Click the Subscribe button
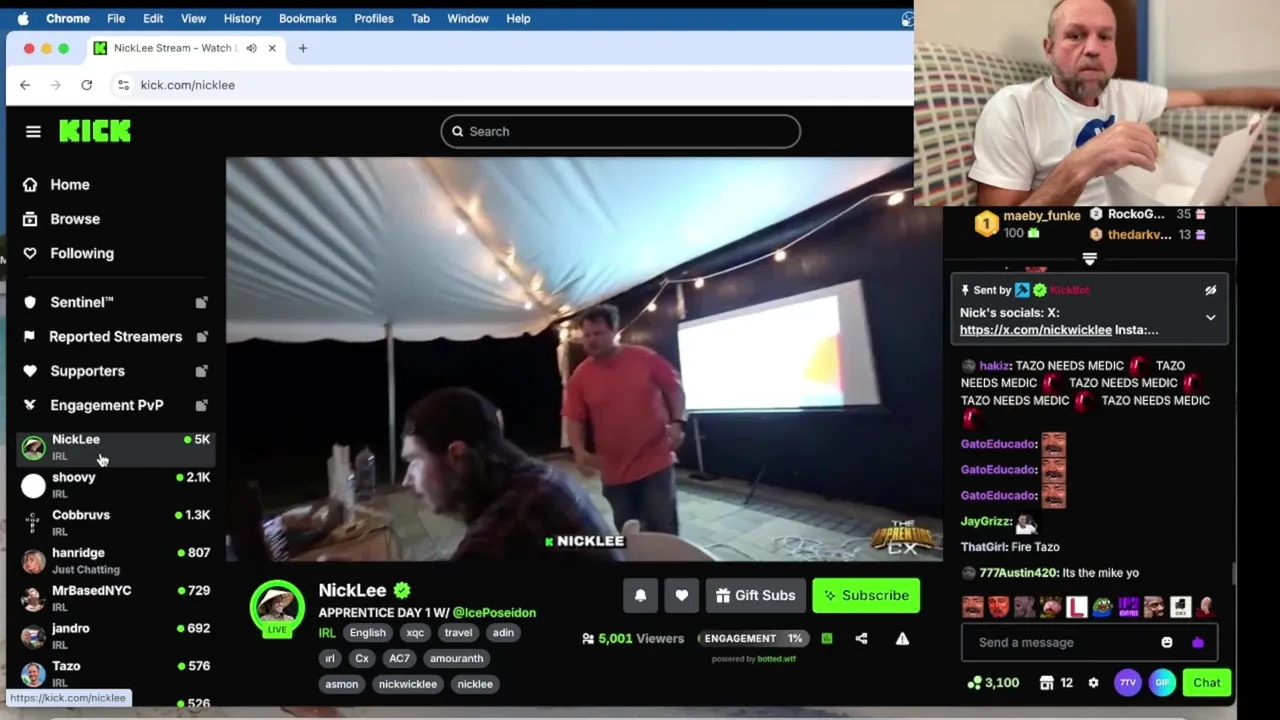The height and width of the screenshot is (720, 1280). (866, 595)
